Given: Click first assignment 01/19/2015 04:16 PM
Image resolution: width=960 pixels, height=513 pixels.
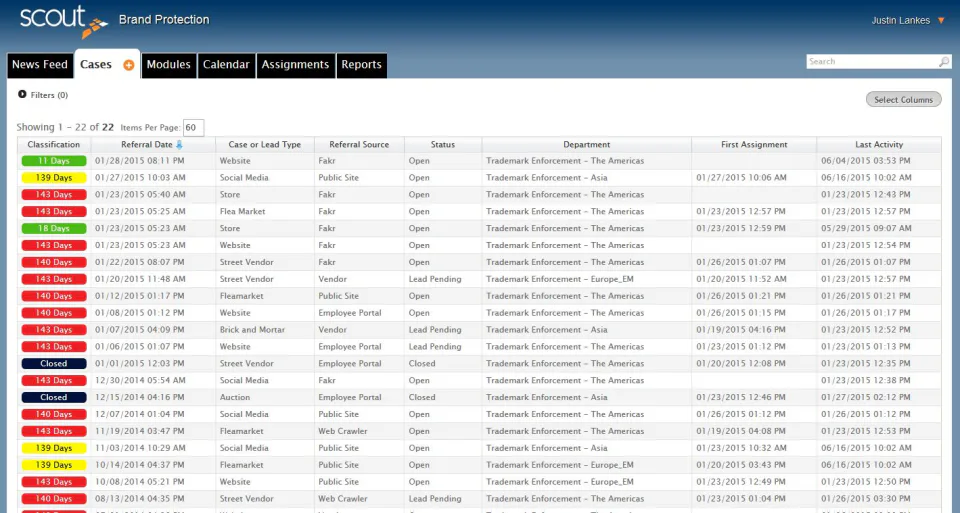Looking at the screenshot, I should point(741,329).
